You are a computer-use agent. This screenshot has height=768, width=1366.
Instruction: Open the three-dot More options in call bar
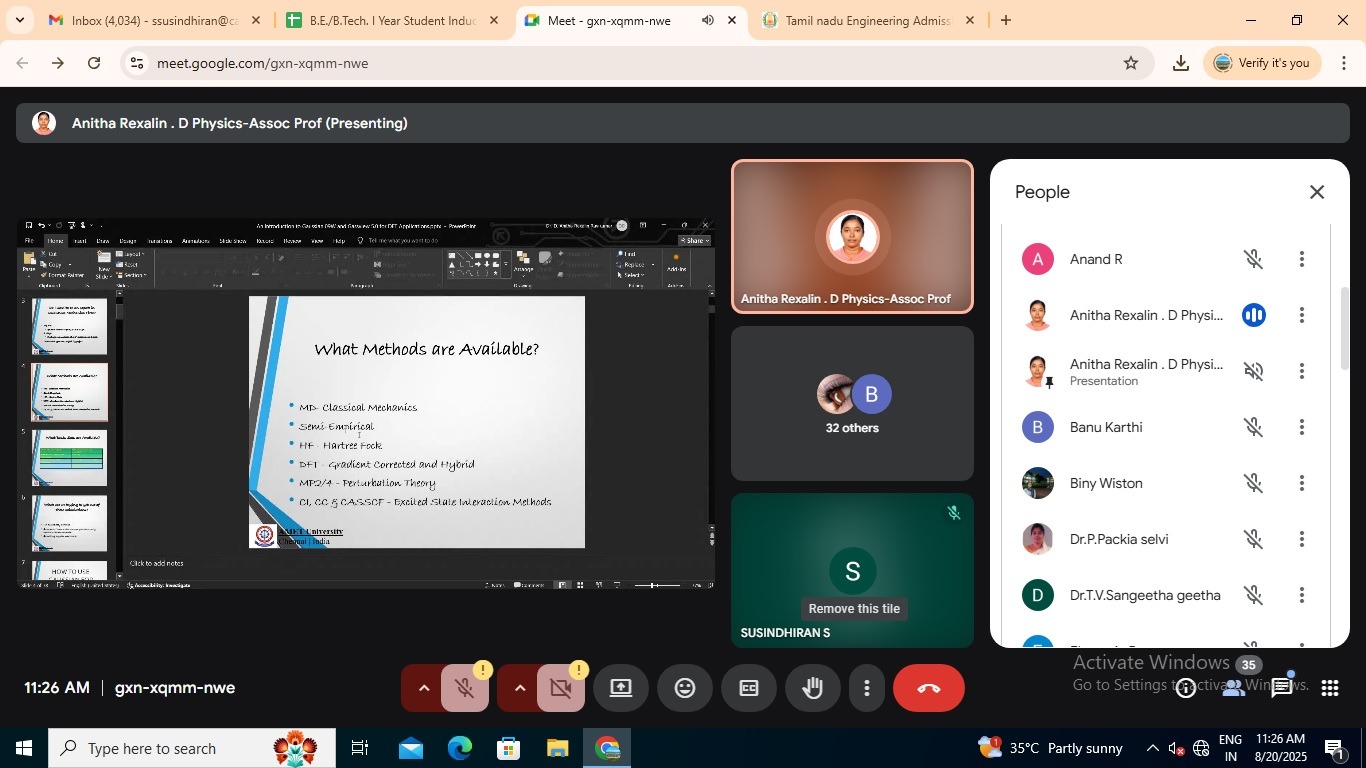(866, 688)
